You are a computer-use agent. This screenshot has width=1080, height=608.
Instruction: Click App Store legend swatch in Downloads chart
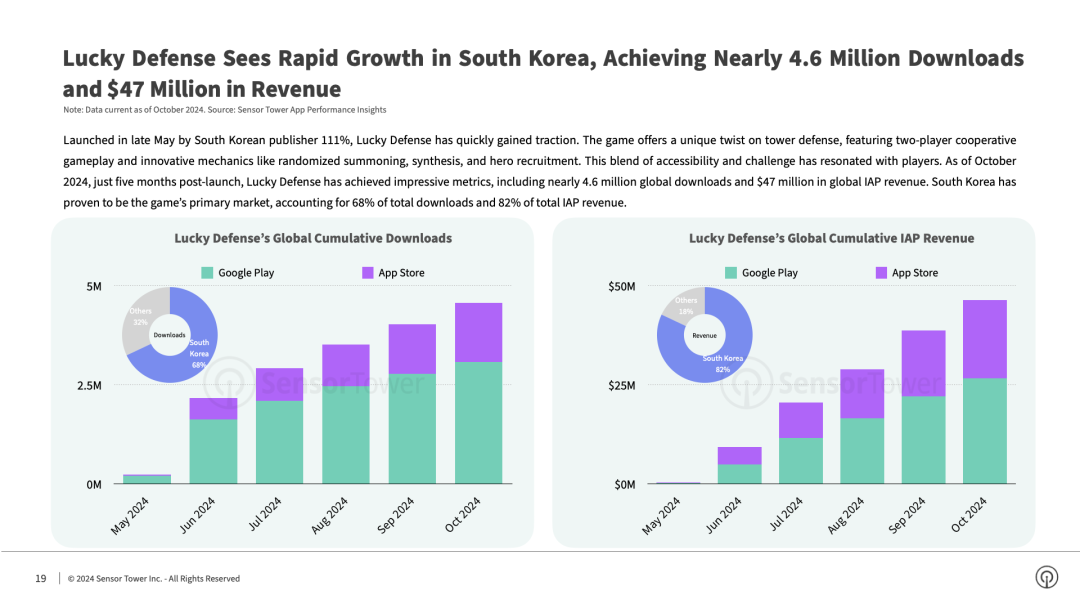[x=368, y=273]
